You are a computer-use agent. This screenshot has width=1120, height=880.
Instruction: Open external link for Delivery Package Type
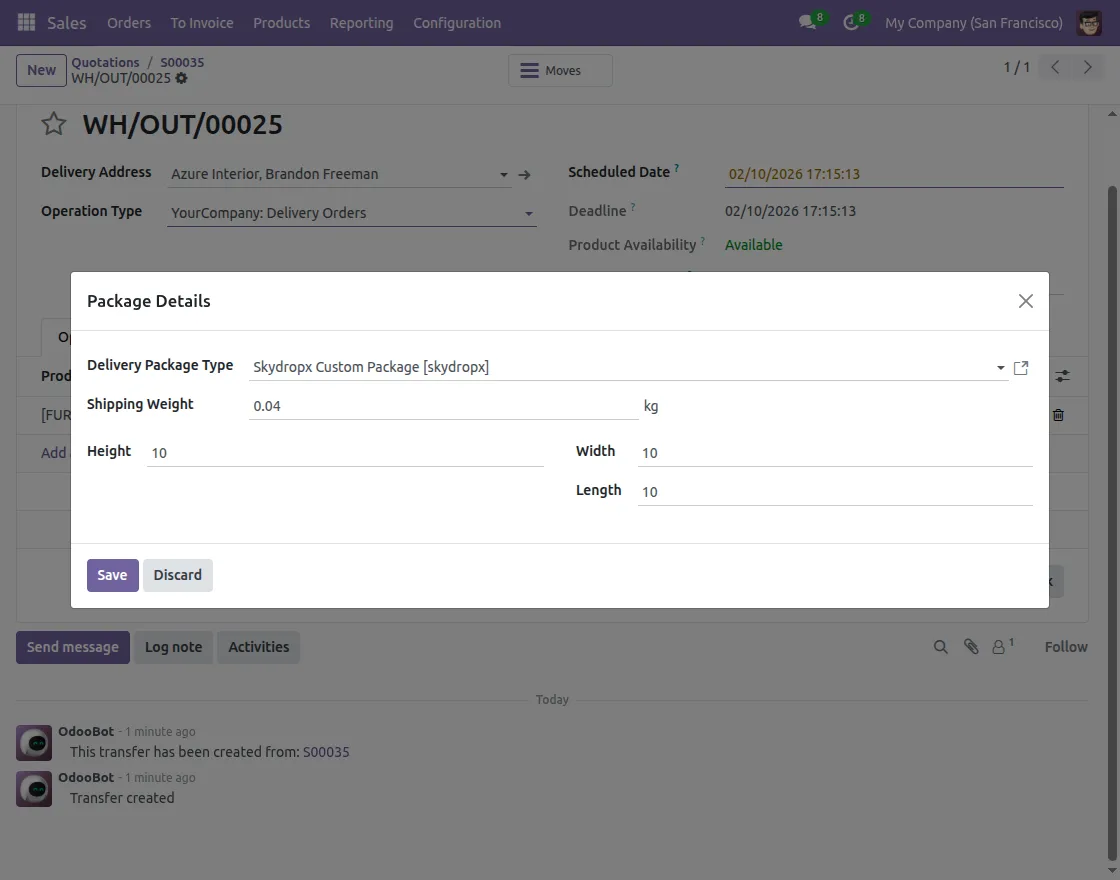point(1020,368)
